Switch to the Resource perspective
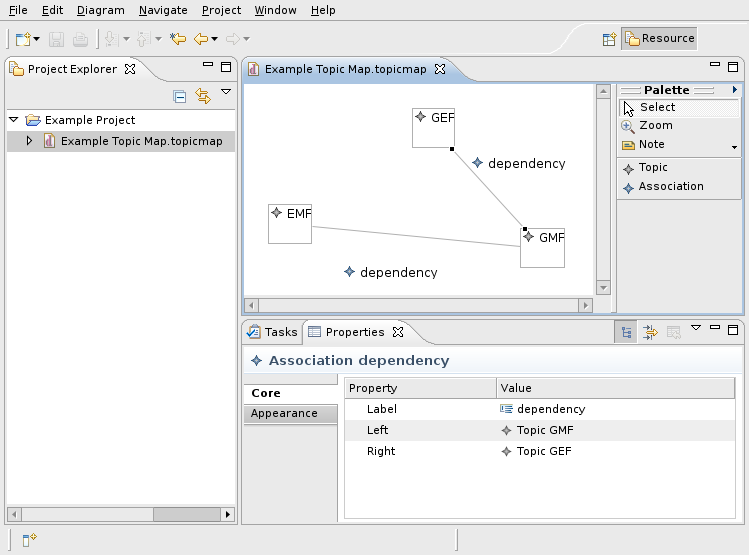Image resolution: width=749 pixels, height=555 pixels. [x=659, y=38]
